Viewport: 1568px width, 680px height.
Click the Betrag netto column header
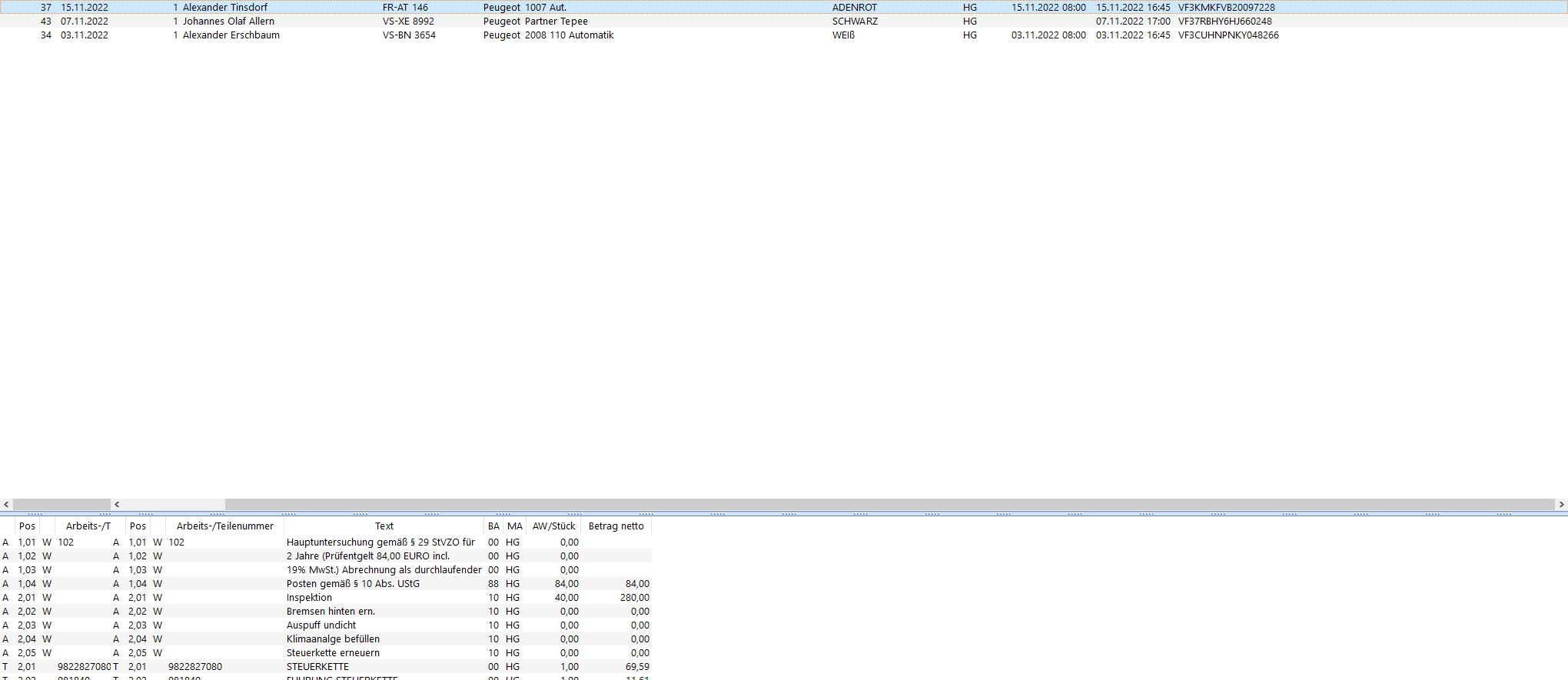[x=616, y=526]
